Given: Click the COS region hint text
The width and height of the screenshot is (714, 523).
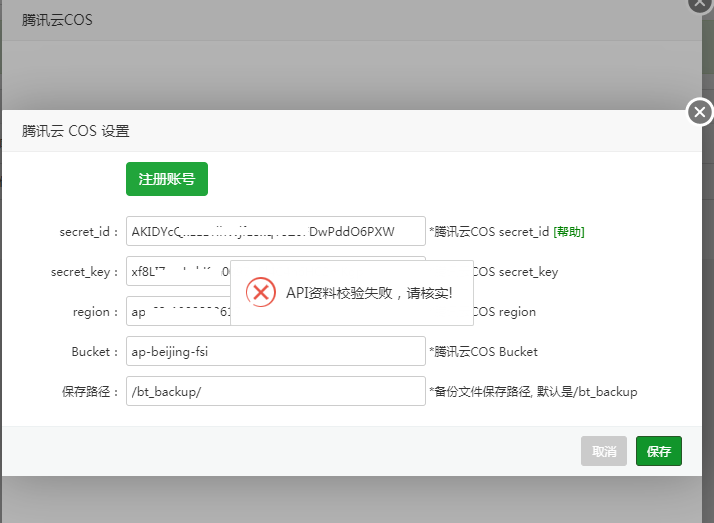Looking at the screenshot, I should (x=505, y=312).
